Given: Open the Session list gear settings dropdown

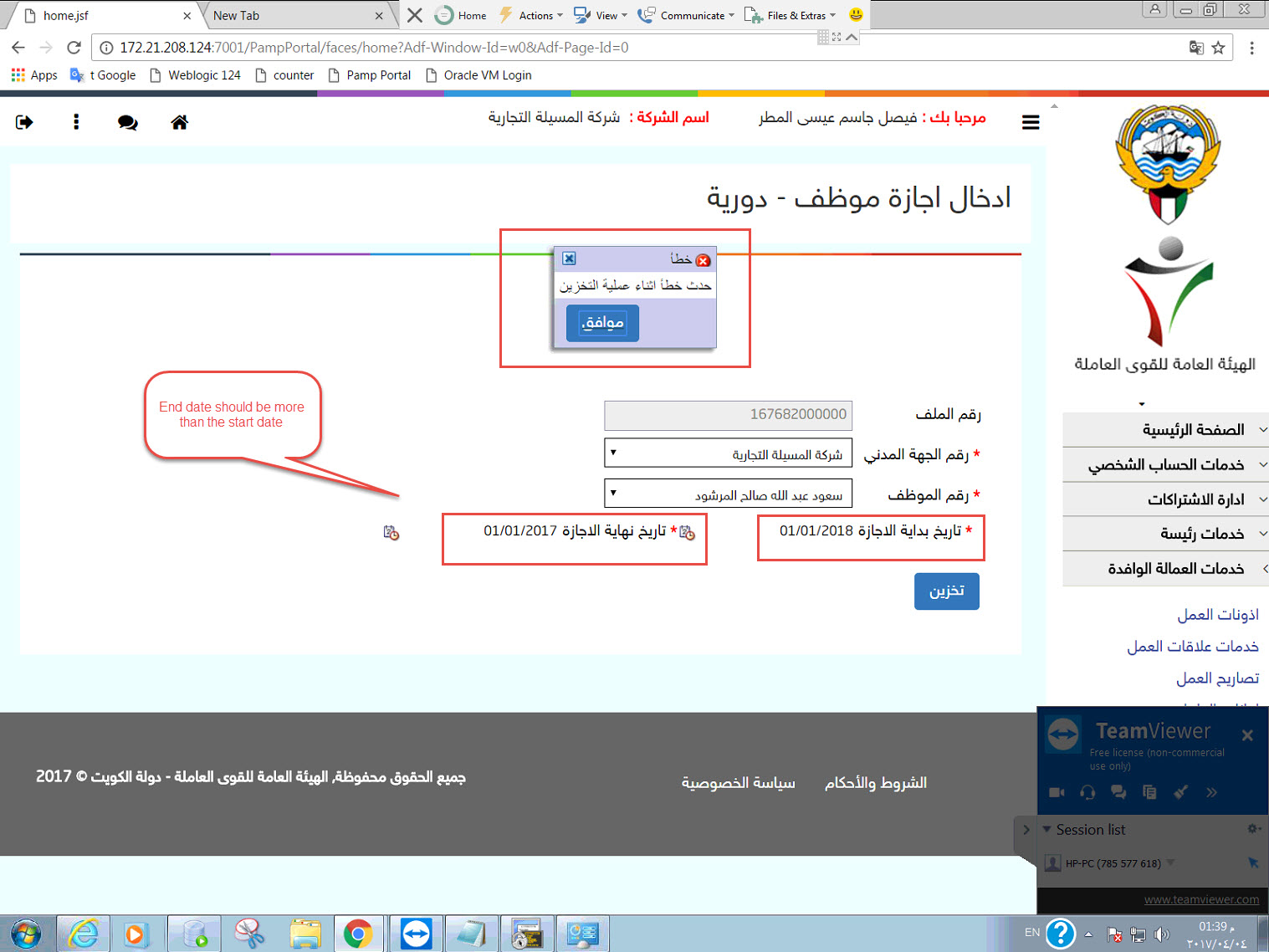Looking at the screenshot, I should pos(1254,828).
